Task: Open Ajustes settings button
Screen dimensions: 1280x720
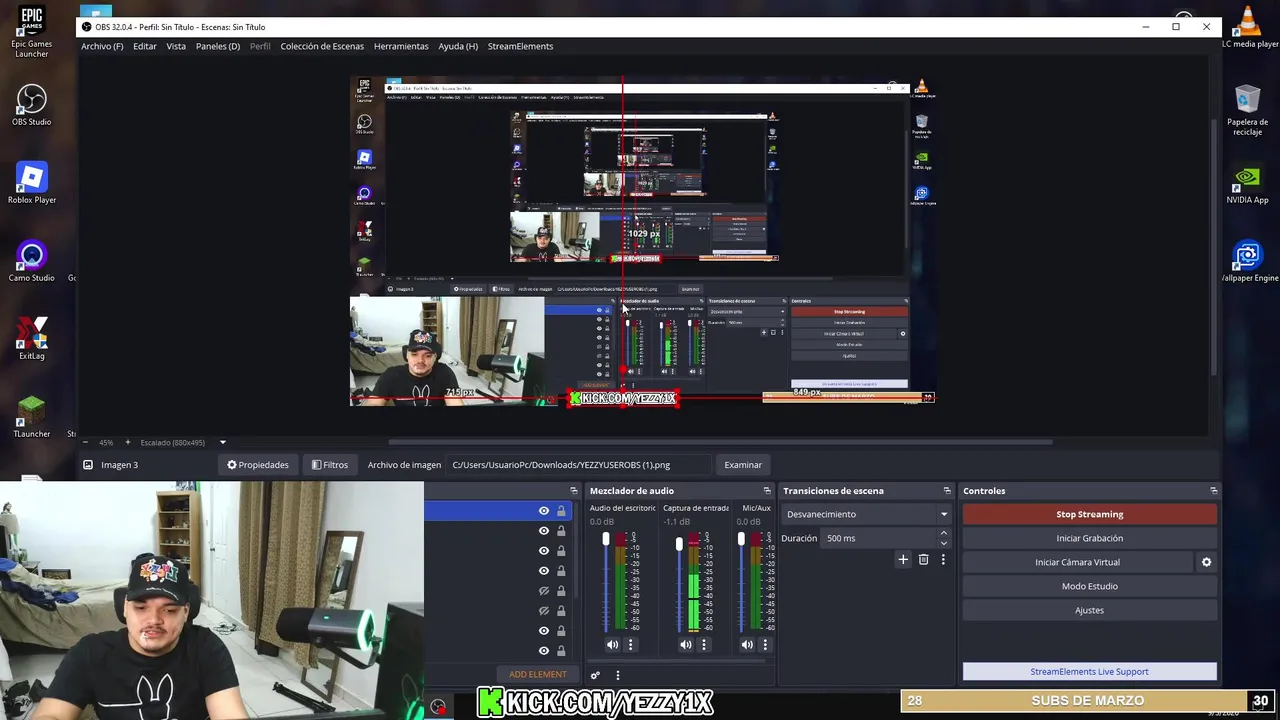Action: point(1090,610)
